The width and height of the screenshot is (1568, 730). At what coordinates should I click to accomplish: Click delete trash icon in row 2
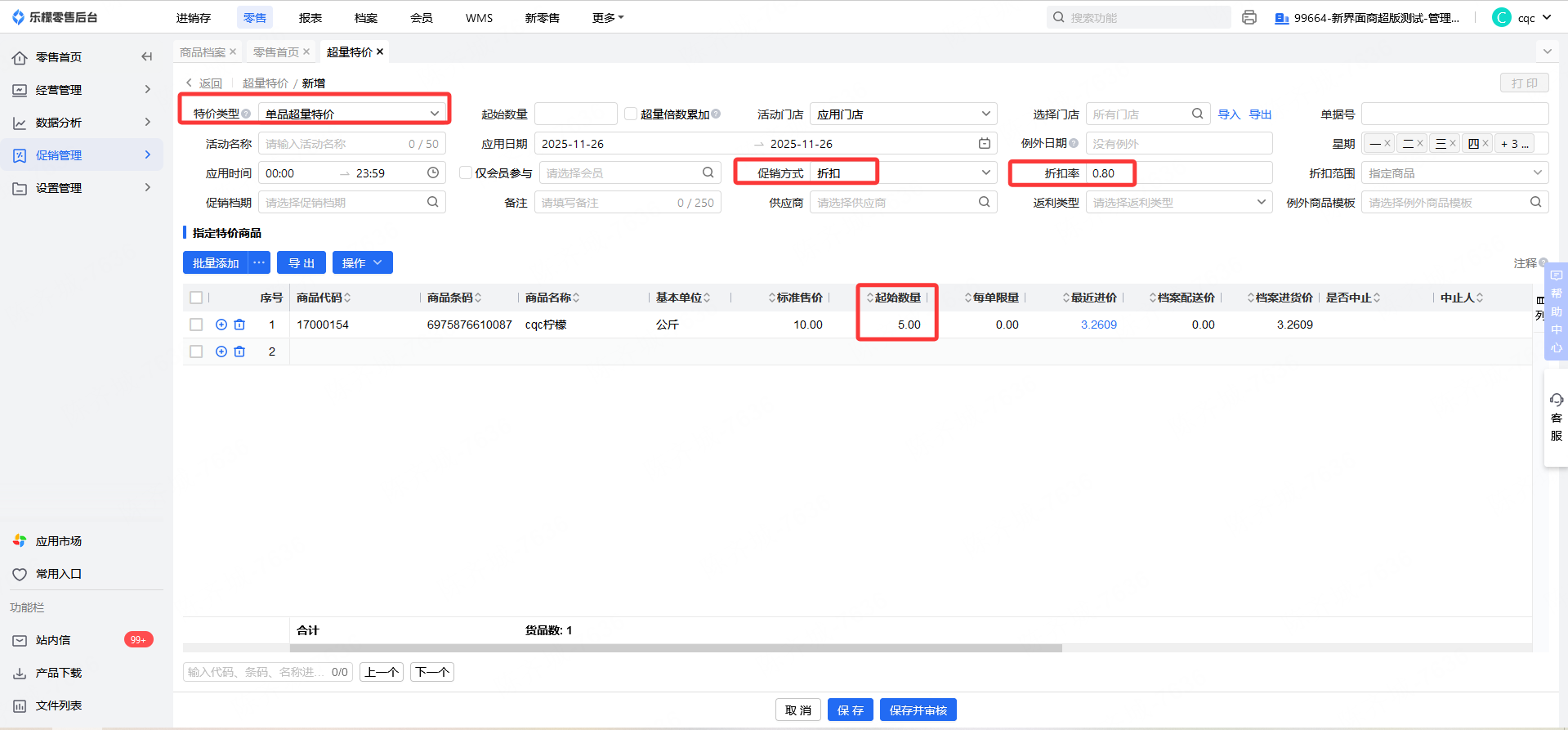239,352
